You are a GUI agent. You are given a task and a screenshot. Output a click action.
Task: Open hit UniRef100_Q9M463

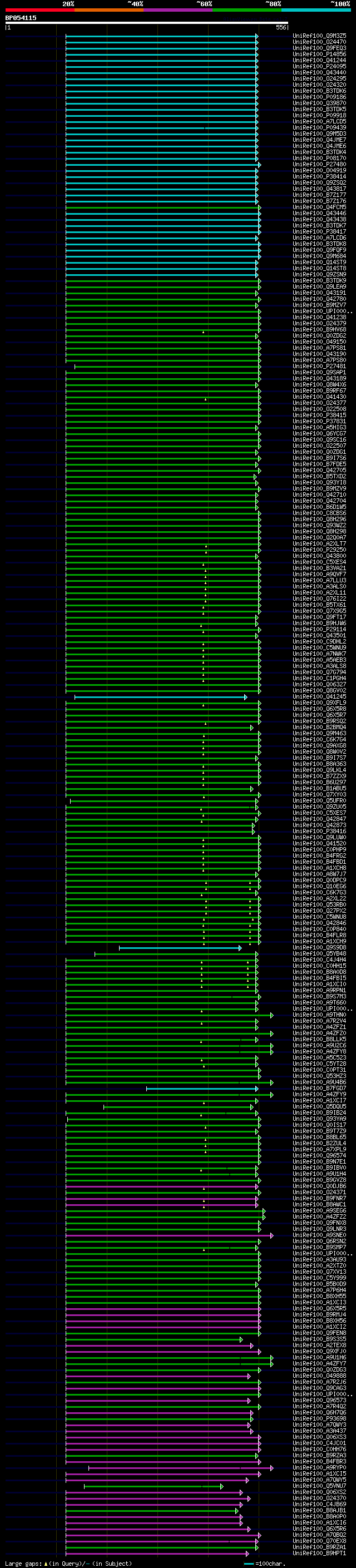(319, 734)
